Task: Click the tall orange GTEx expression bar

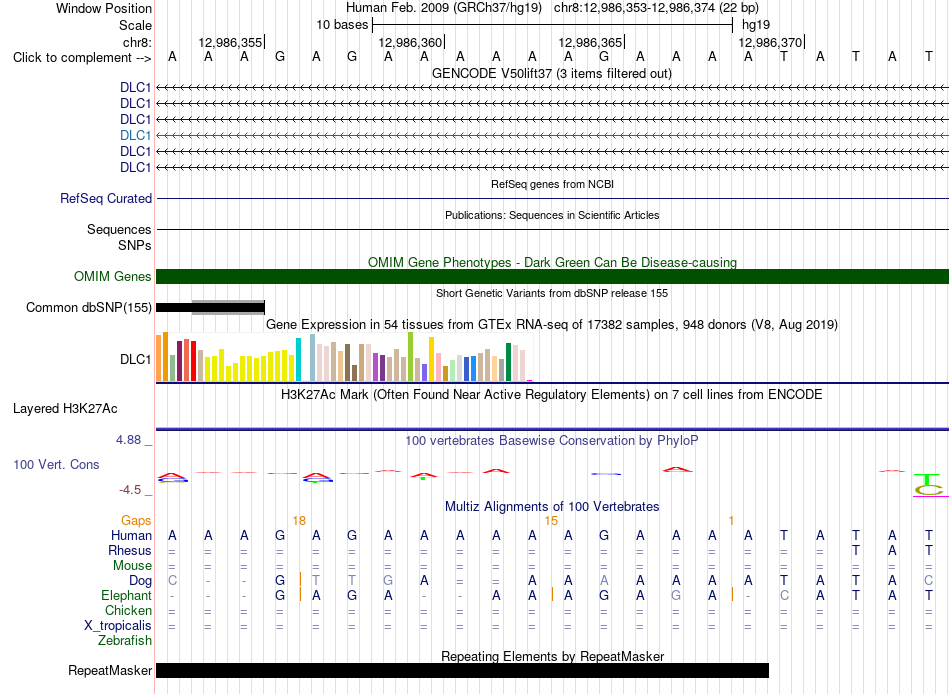Action: click(x=165, y=356)
